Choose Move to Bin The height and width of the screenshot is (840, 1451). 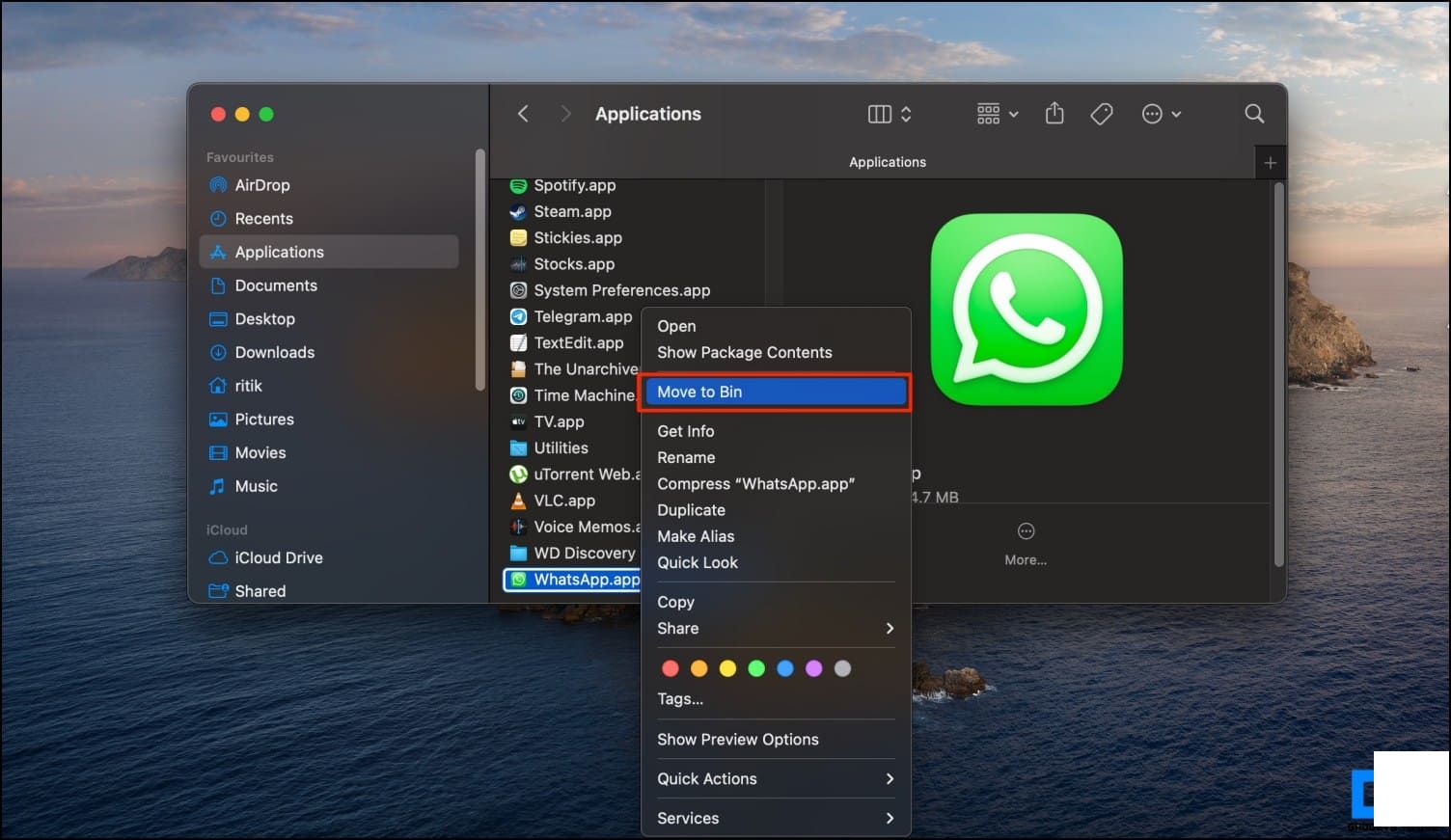[776, 392]
